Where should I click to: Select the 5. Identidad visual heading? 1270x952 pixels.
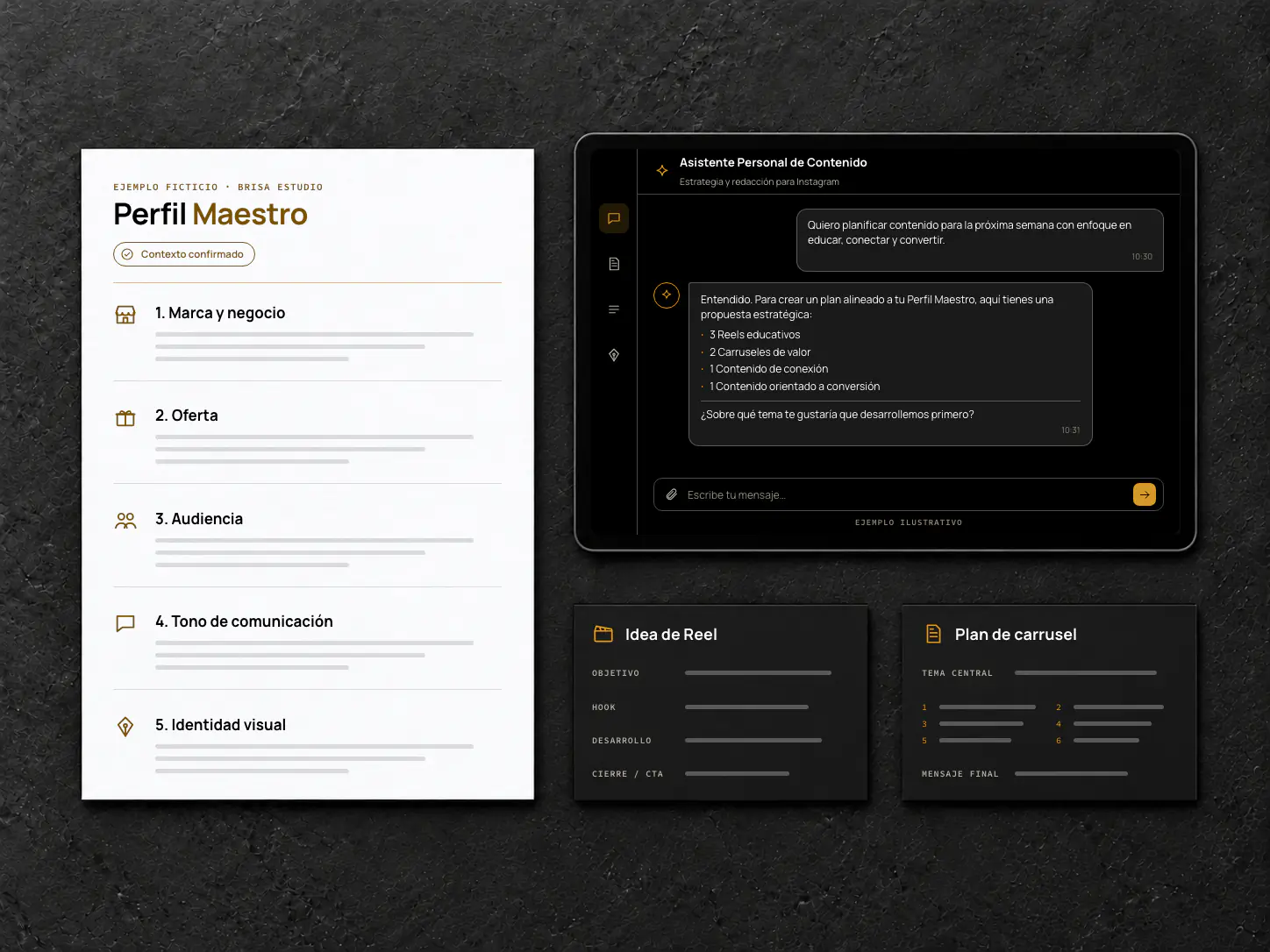(x=220, y=725)
